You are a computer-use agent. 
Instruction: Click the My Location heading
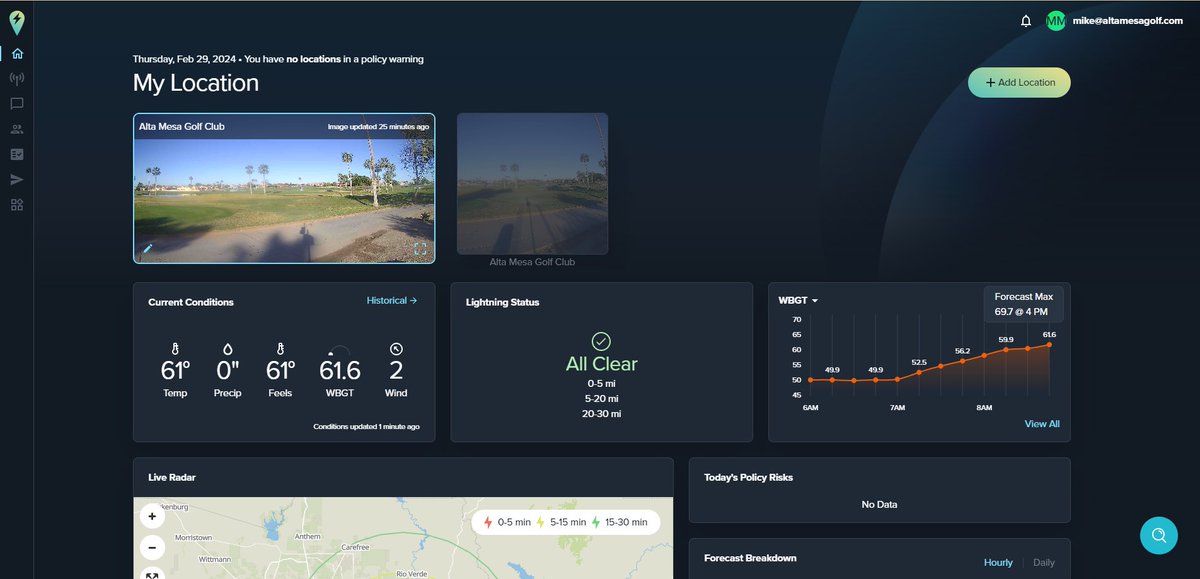(196, 83)
